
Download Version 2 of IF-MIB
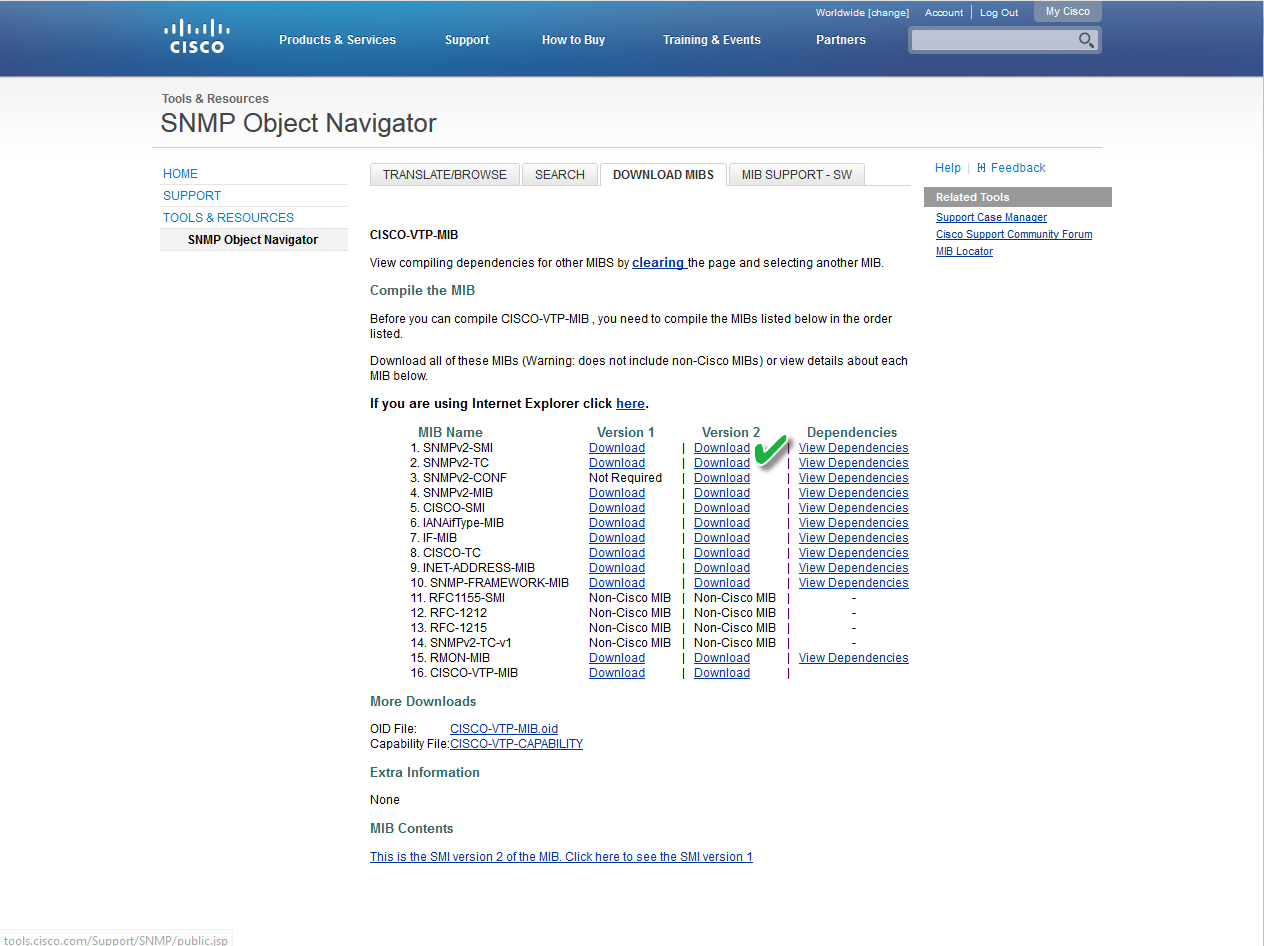pos(722,538)
